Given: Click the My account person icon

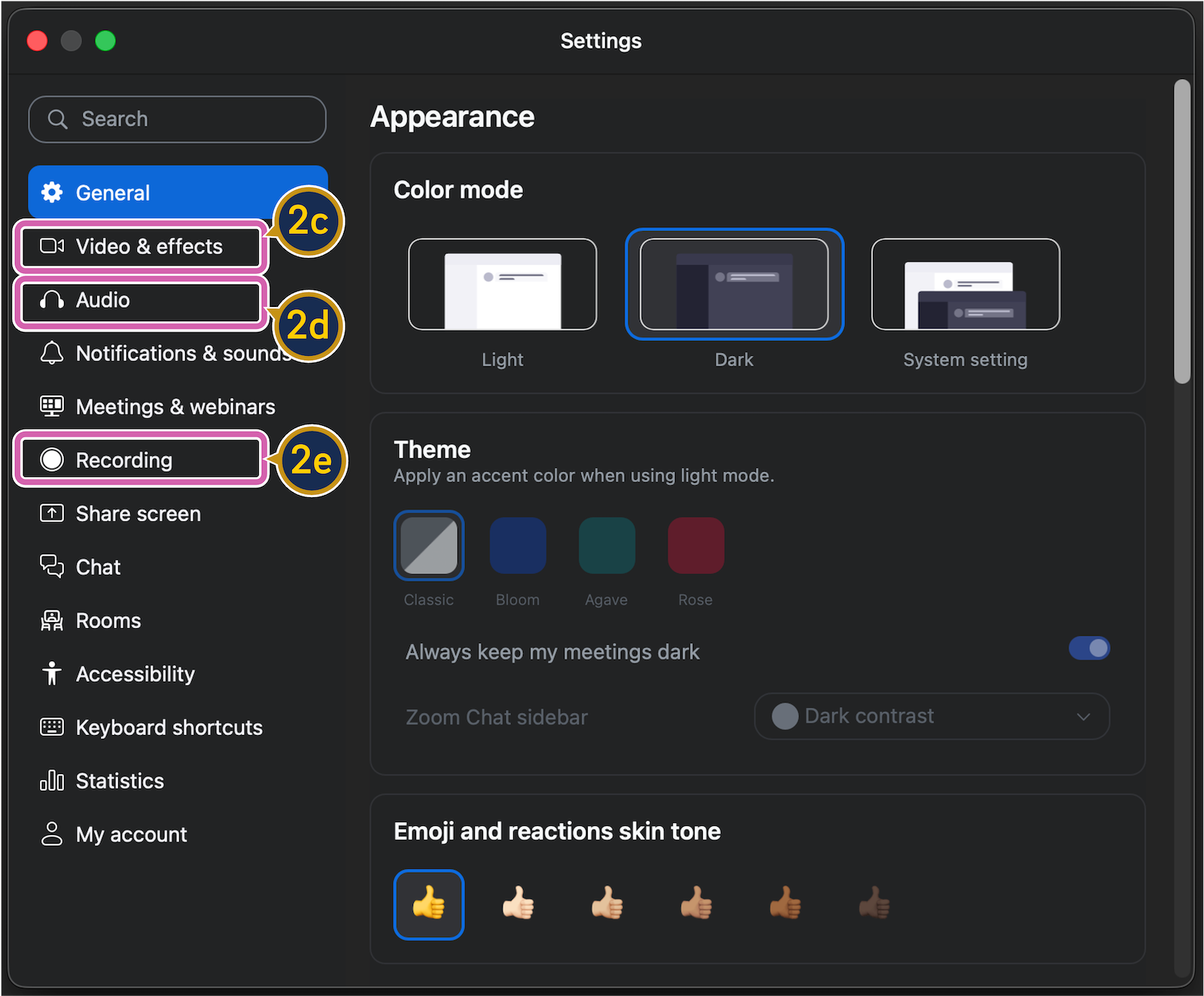Looking at the screenshot, I should click(52, 834).
